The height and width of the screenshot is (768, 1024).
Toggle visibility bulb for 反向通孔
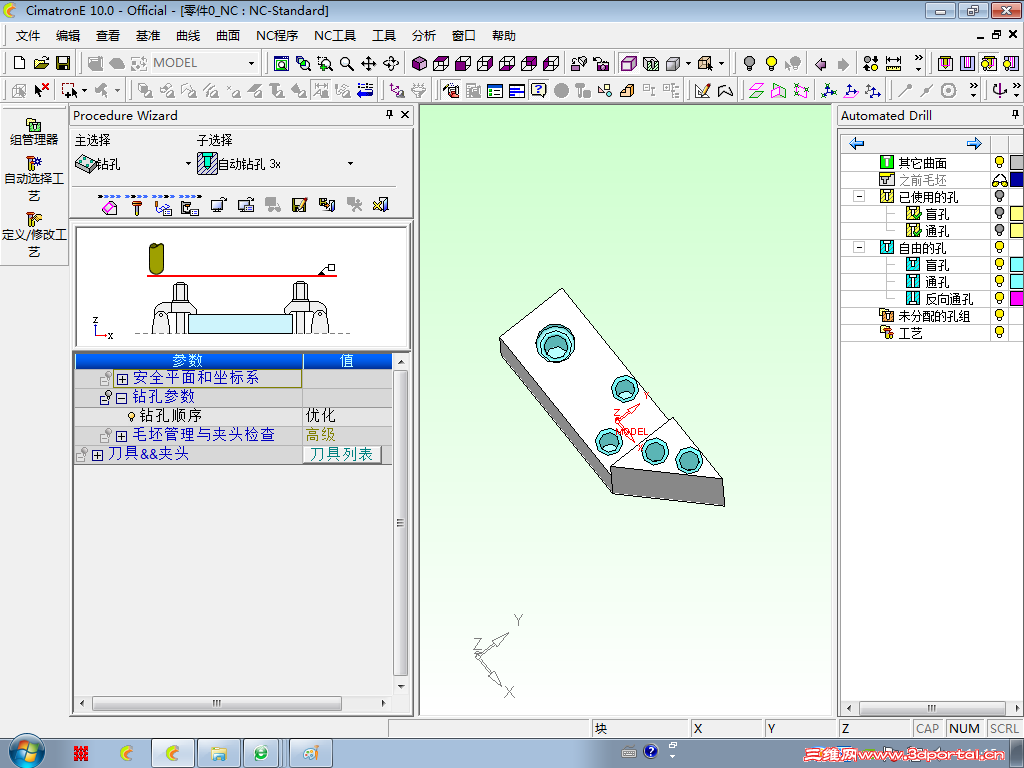999,298
